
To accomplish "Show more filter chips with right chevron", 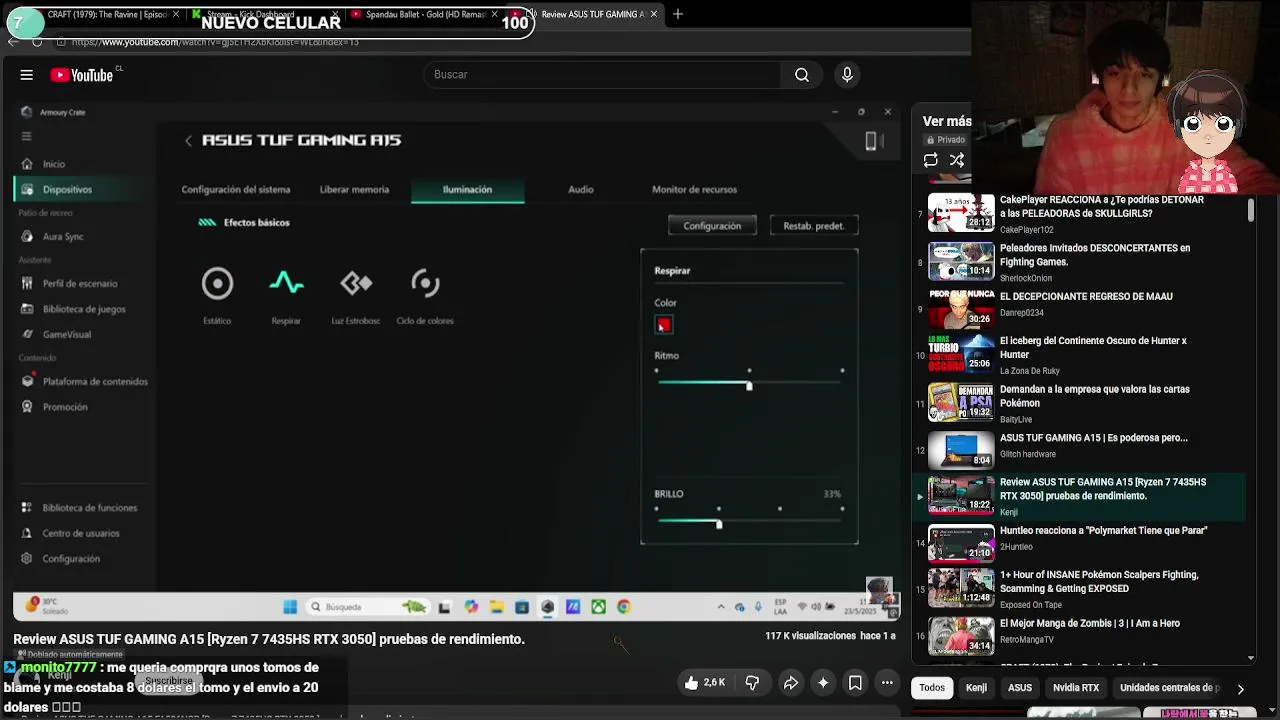I will click(x=1240, y=689).
